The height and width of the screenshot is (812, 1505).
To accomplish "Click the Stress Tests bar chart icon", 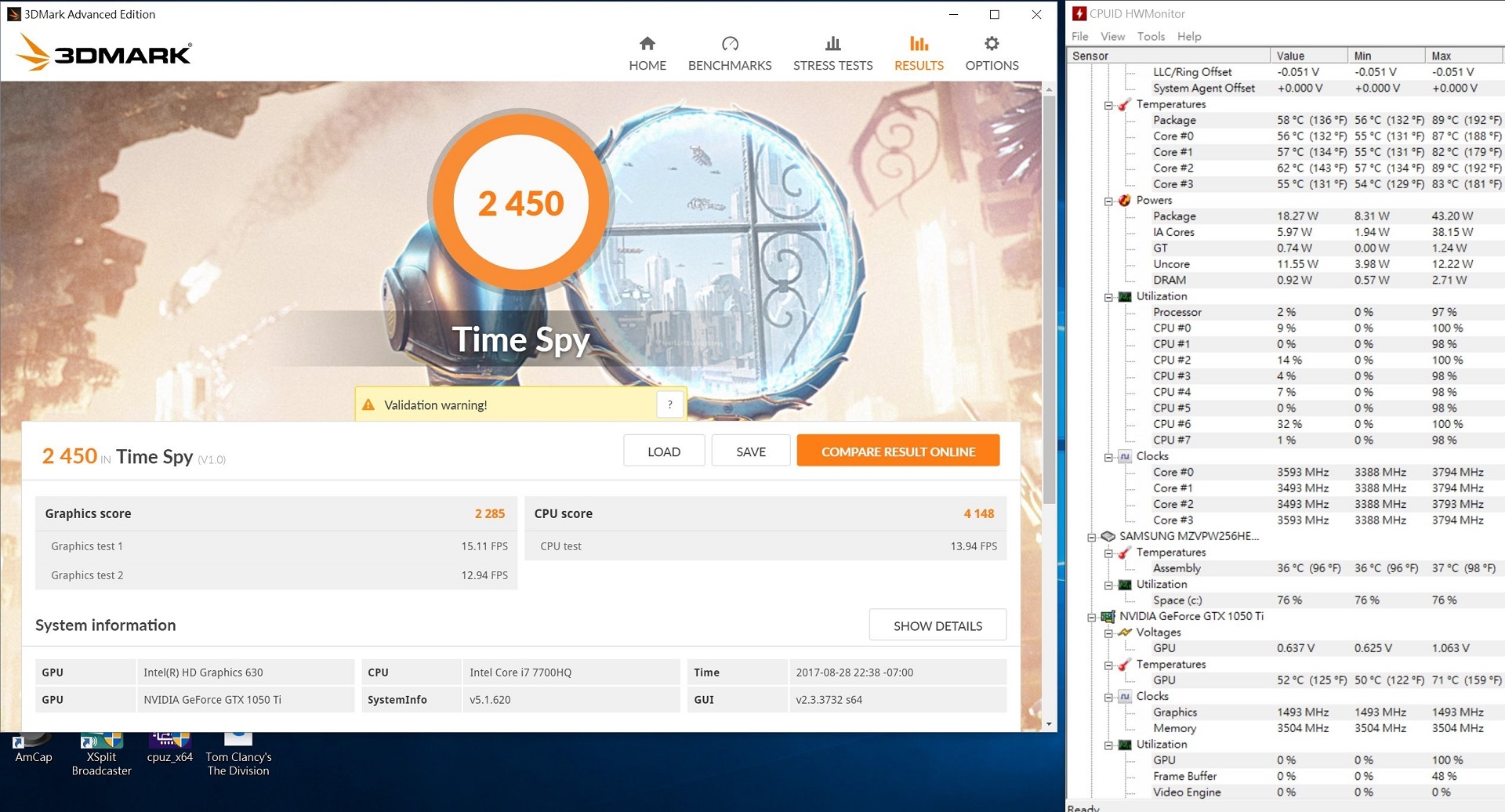I will (832, 43).
